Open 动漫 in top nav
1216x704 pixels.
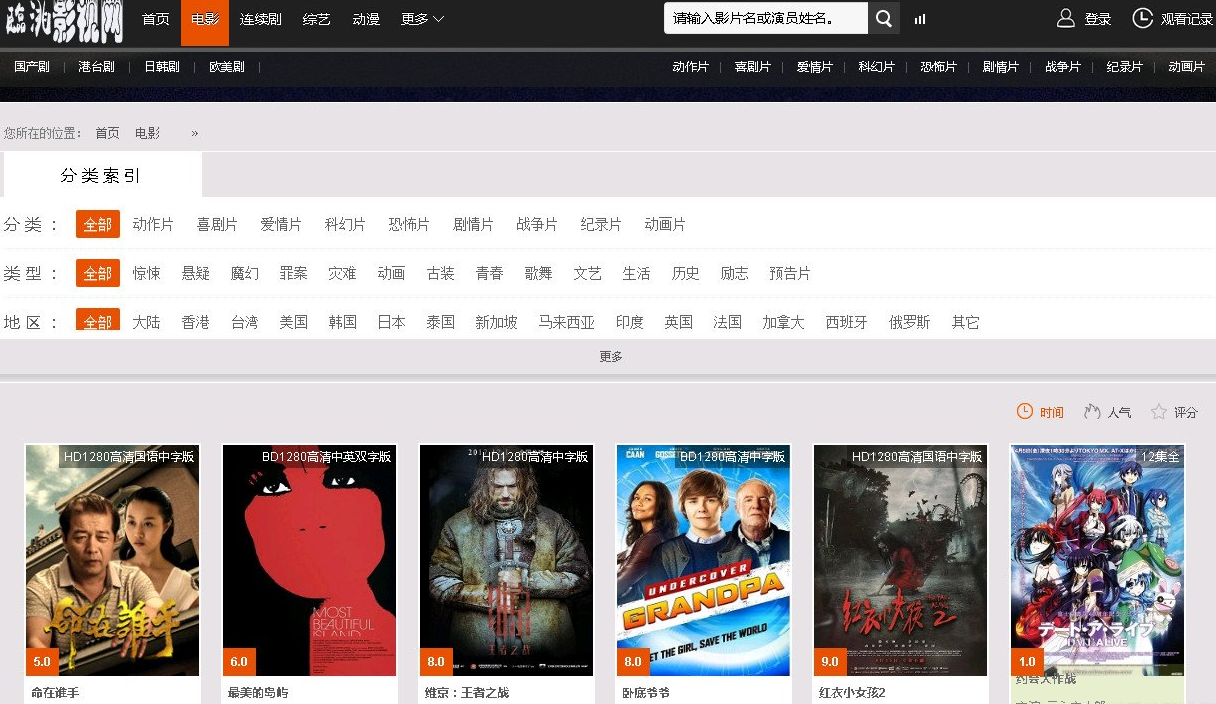366,19
